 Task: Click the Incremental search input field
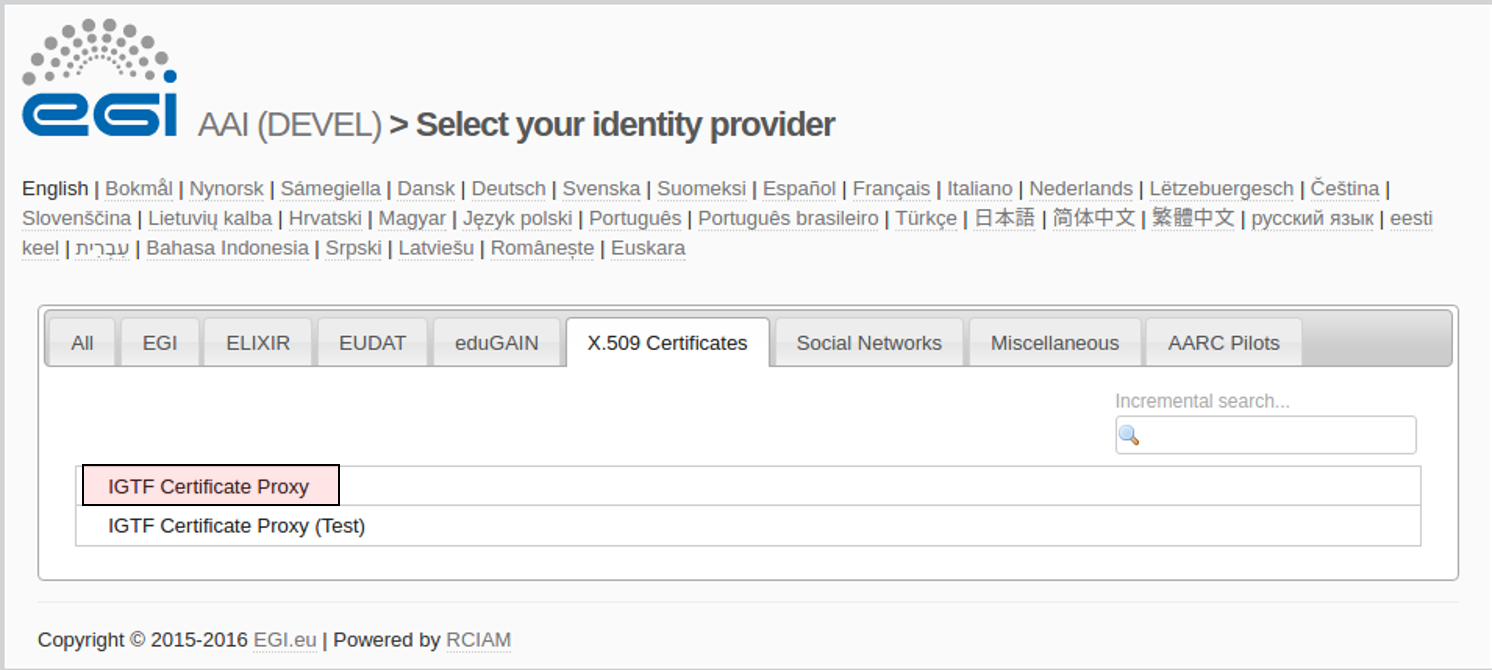[1266, 435]
